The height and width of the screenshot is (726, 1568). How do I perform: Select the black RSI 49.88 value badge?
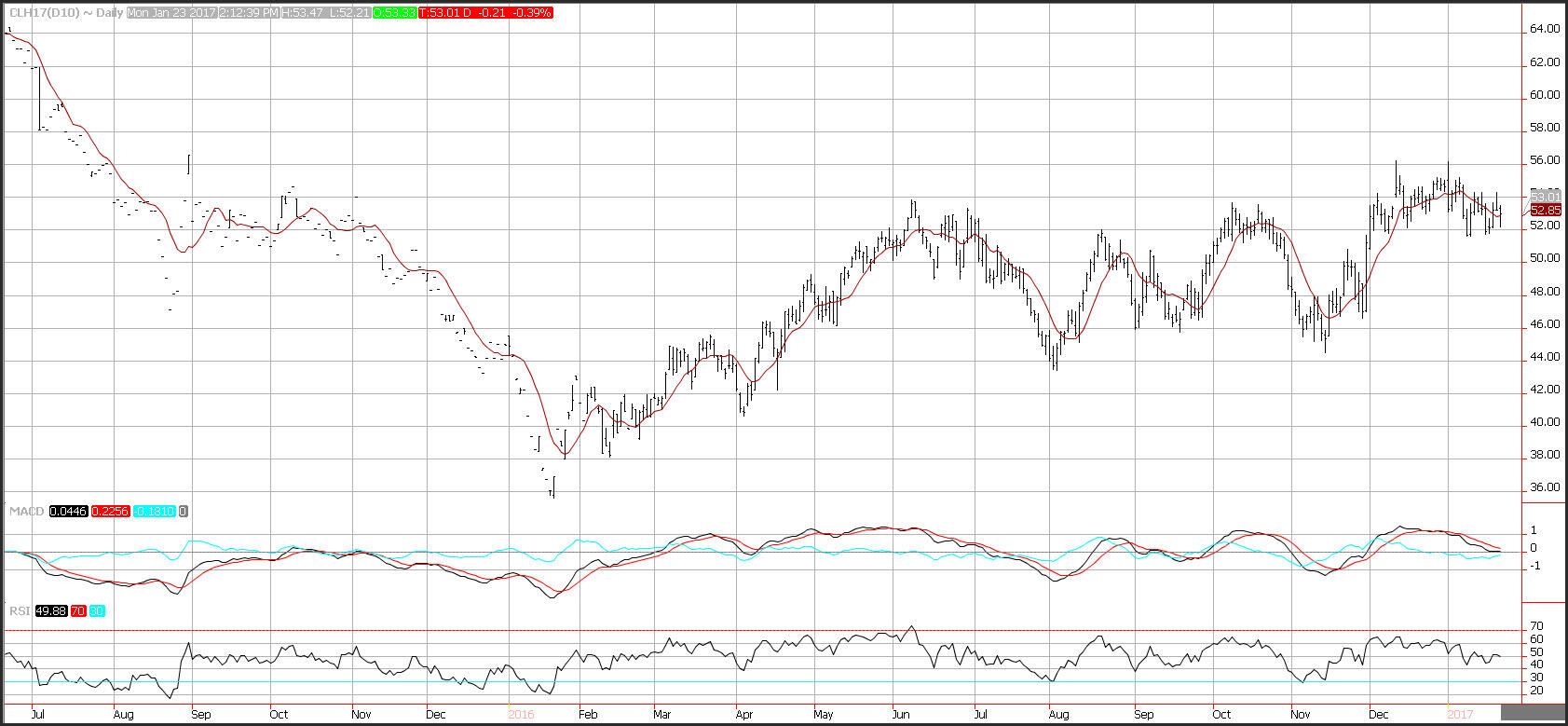click(x=50, y=611)
